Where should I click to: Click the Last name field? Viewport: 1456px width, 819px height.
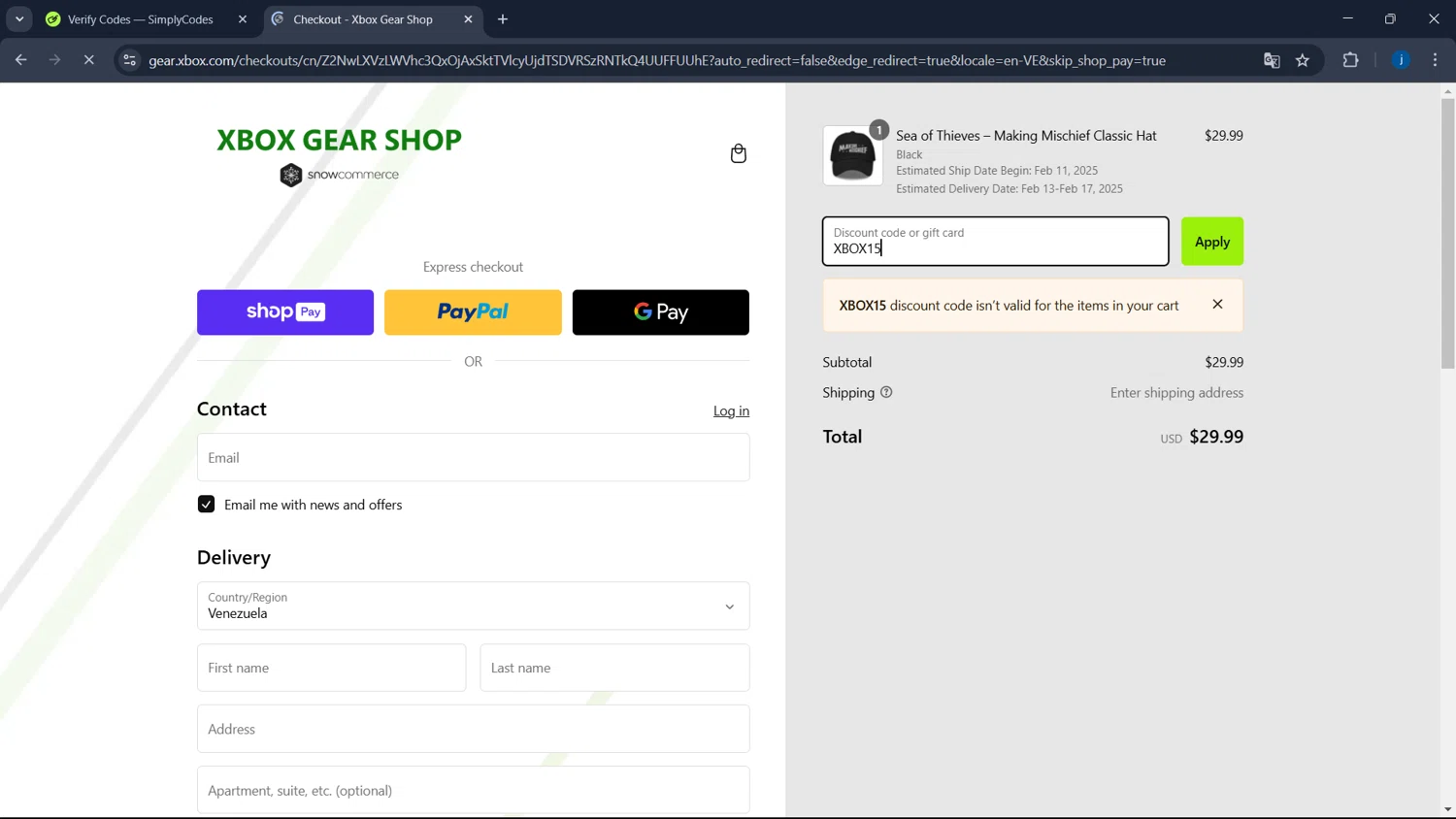coord(614,668)
